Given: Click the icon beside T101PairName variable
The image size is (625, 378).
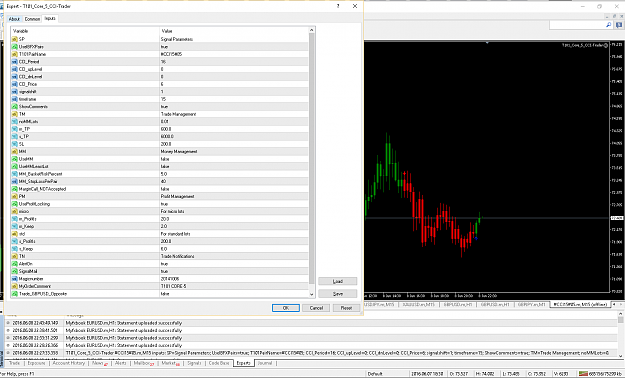Looking at the screenshot, I should tap(15, 54).
